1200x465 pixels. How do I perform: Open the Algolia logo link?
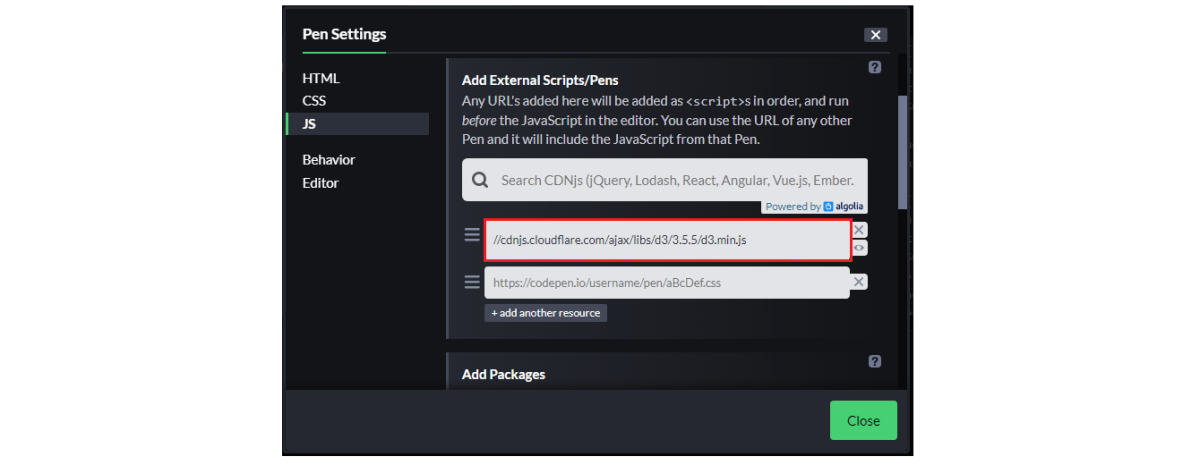[844, 207]
